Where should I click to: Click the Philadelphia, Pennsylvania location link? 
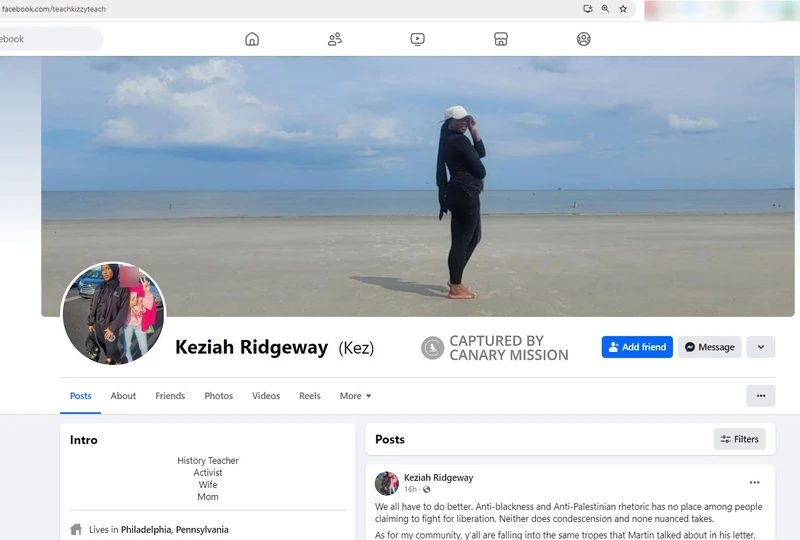174,530
